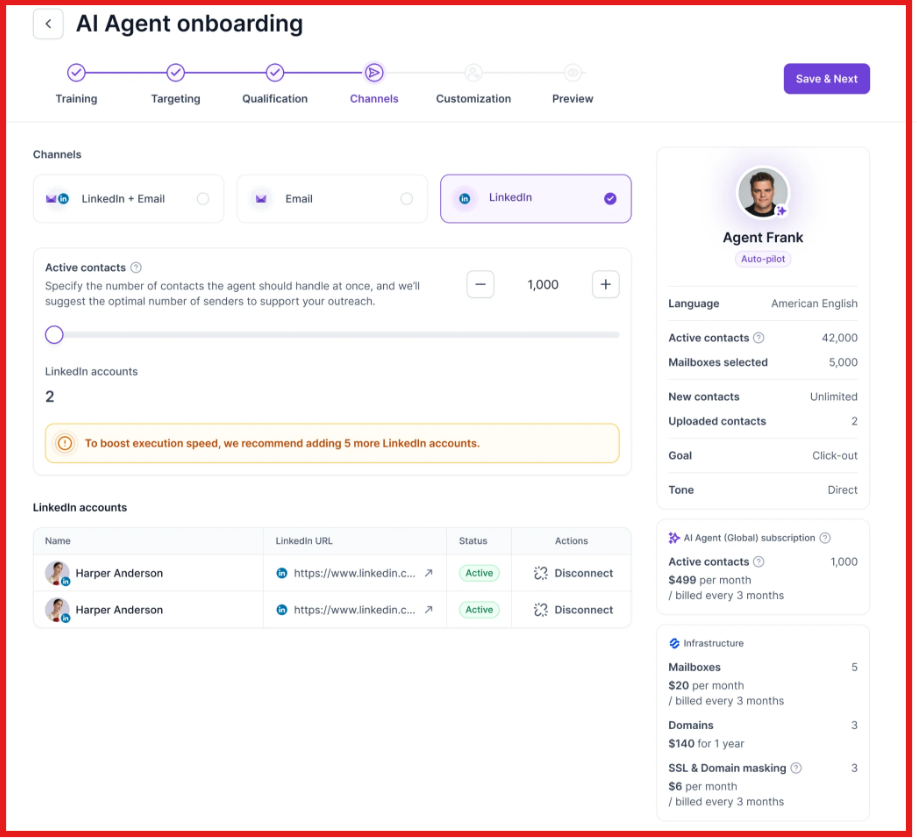
Task: Click the 1,000 contacts input field
Action: pos(543,284)
